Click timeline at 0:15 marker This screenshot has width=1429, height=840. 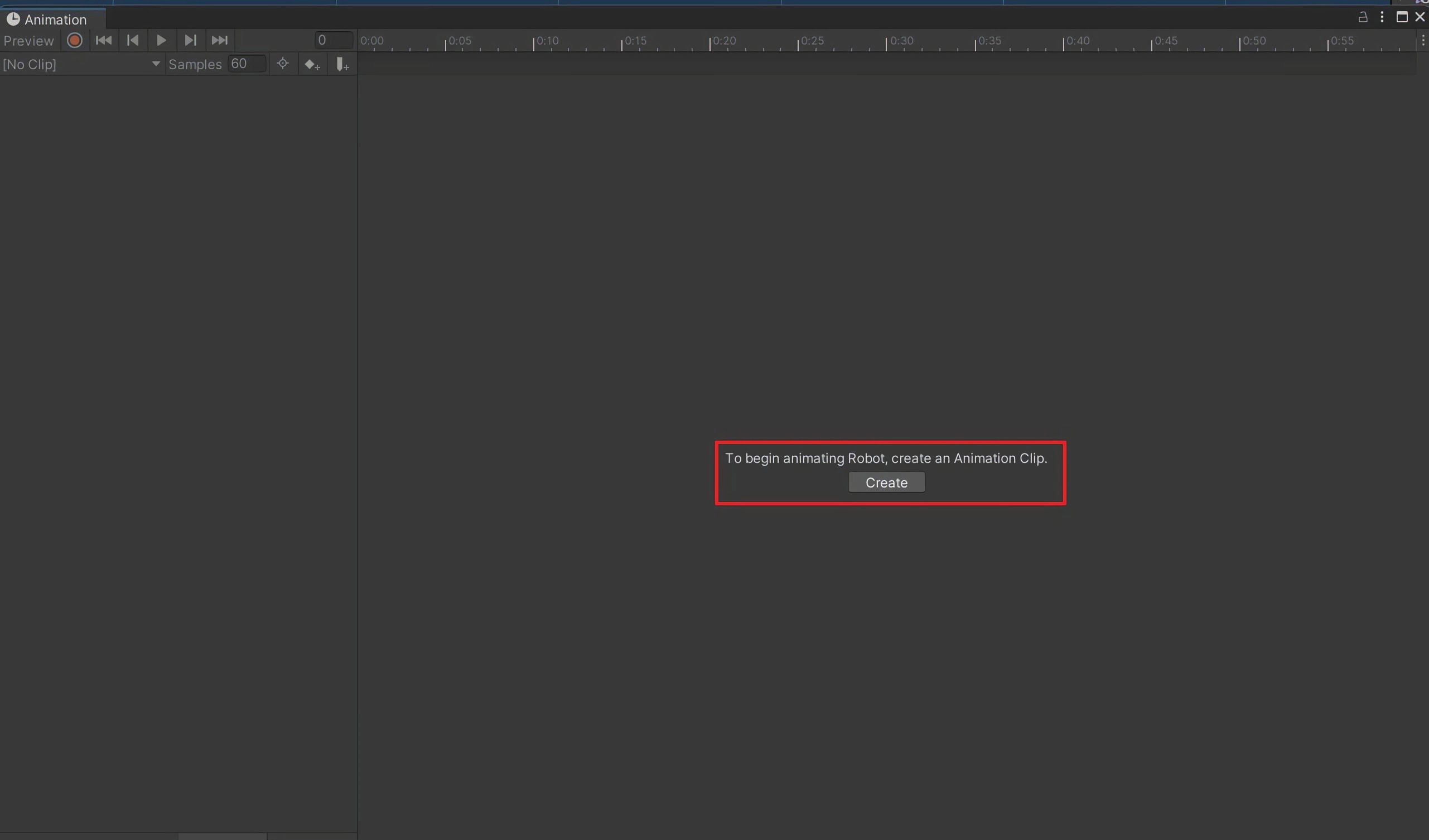(636, 41)
